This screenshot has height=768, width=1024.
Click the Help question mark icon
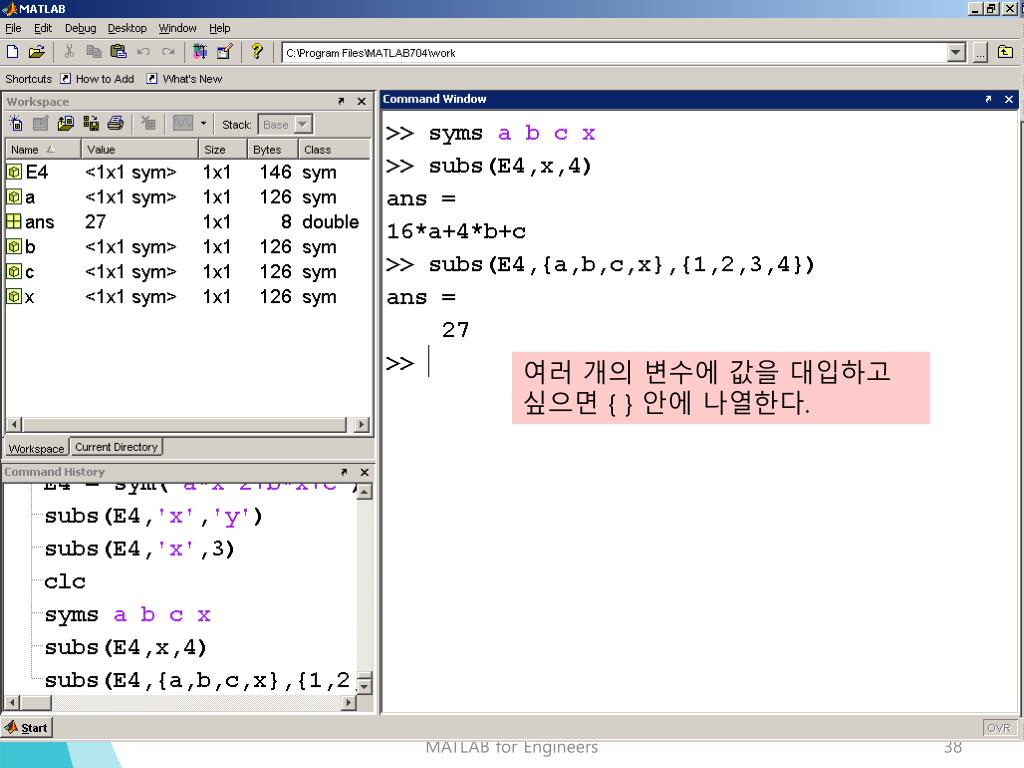click(257, 51)
